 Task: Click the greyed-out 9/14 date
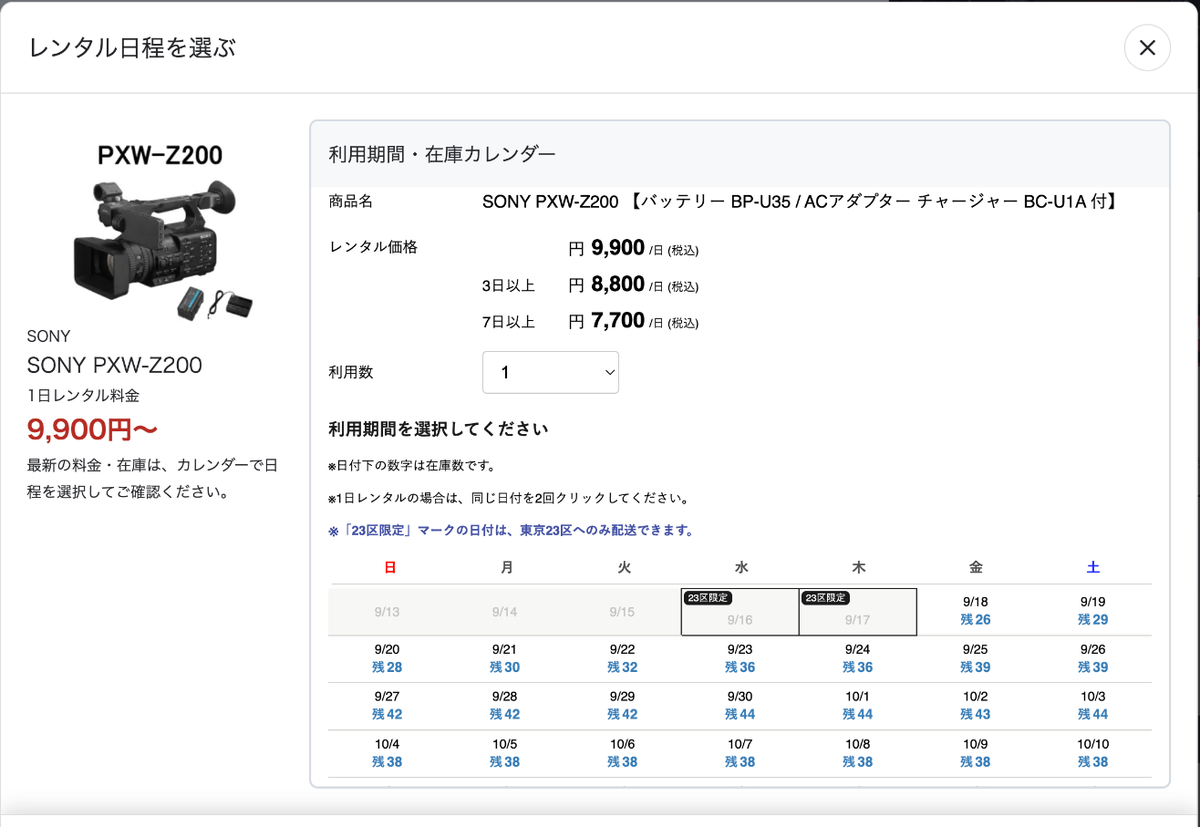click(x=505, y=612)
